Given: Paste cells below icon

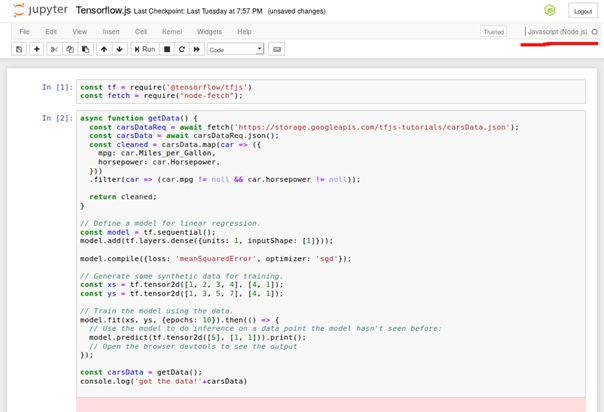Looking at the screenshot, I should (x=86, y=49).
